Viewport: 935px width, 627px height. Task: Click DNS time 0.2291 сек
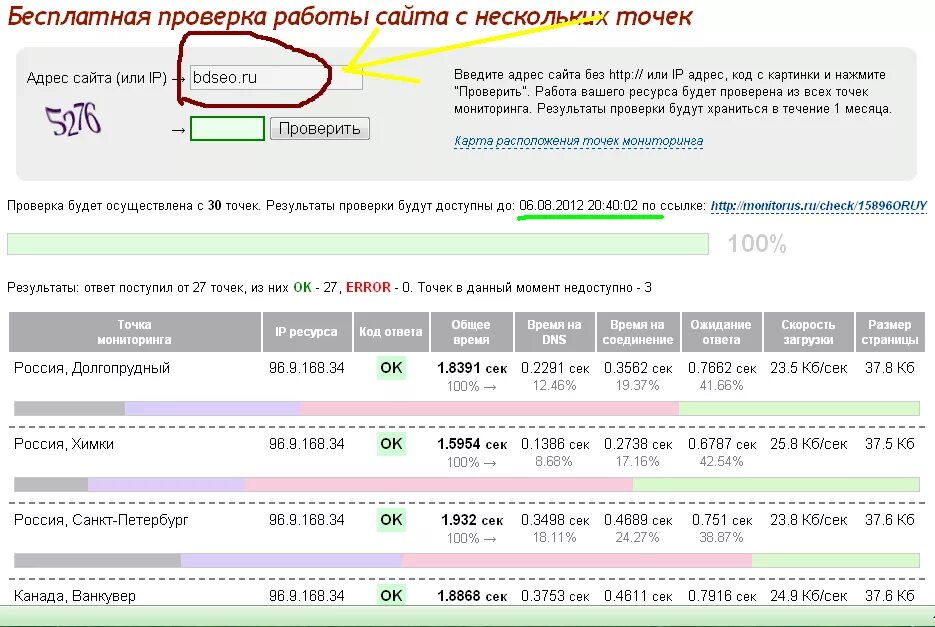[x=555, y=369]
